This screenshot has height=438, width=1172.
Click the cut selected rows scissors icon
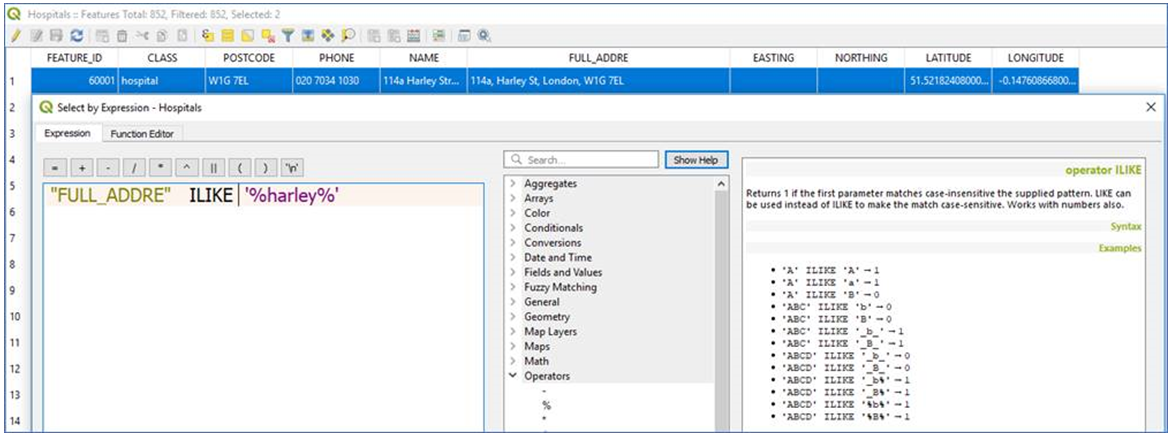142,35
